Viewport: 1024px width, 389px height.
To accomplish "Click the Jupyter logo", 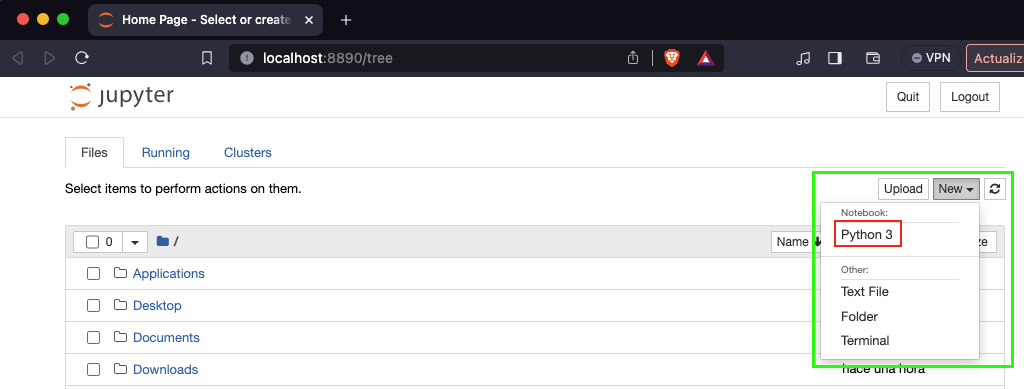I will coord(121,97).
